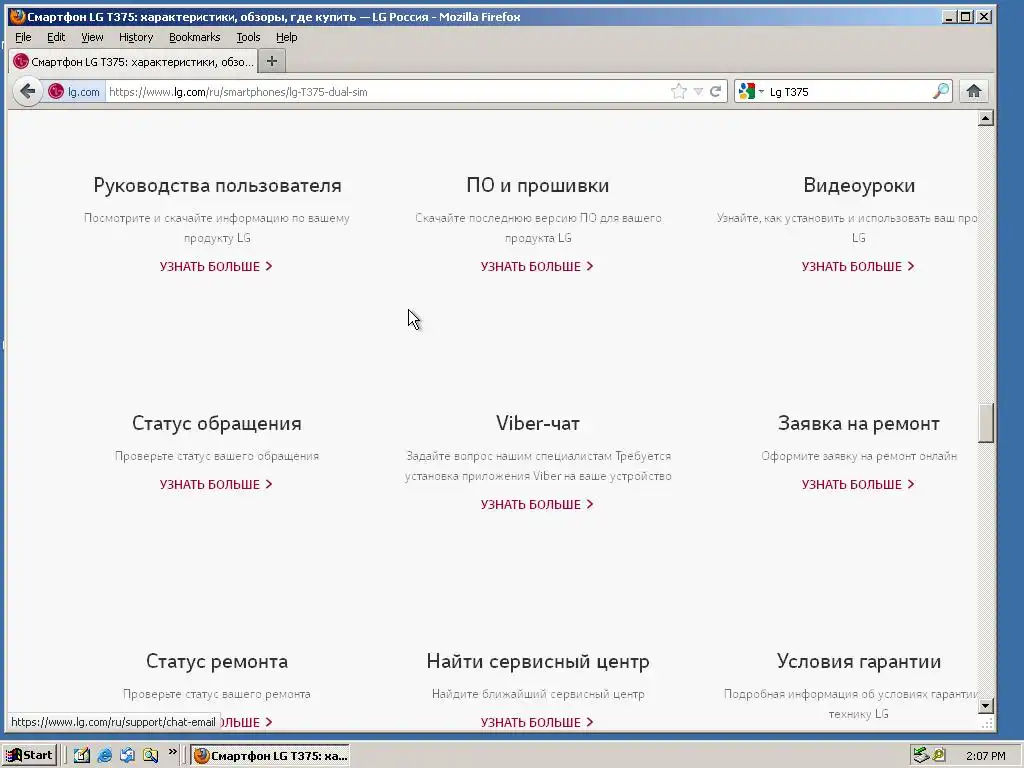The image size is (1024, 768).
Task: Expand the quick launch overflow chevron
Action: click(x=172, y=752)
